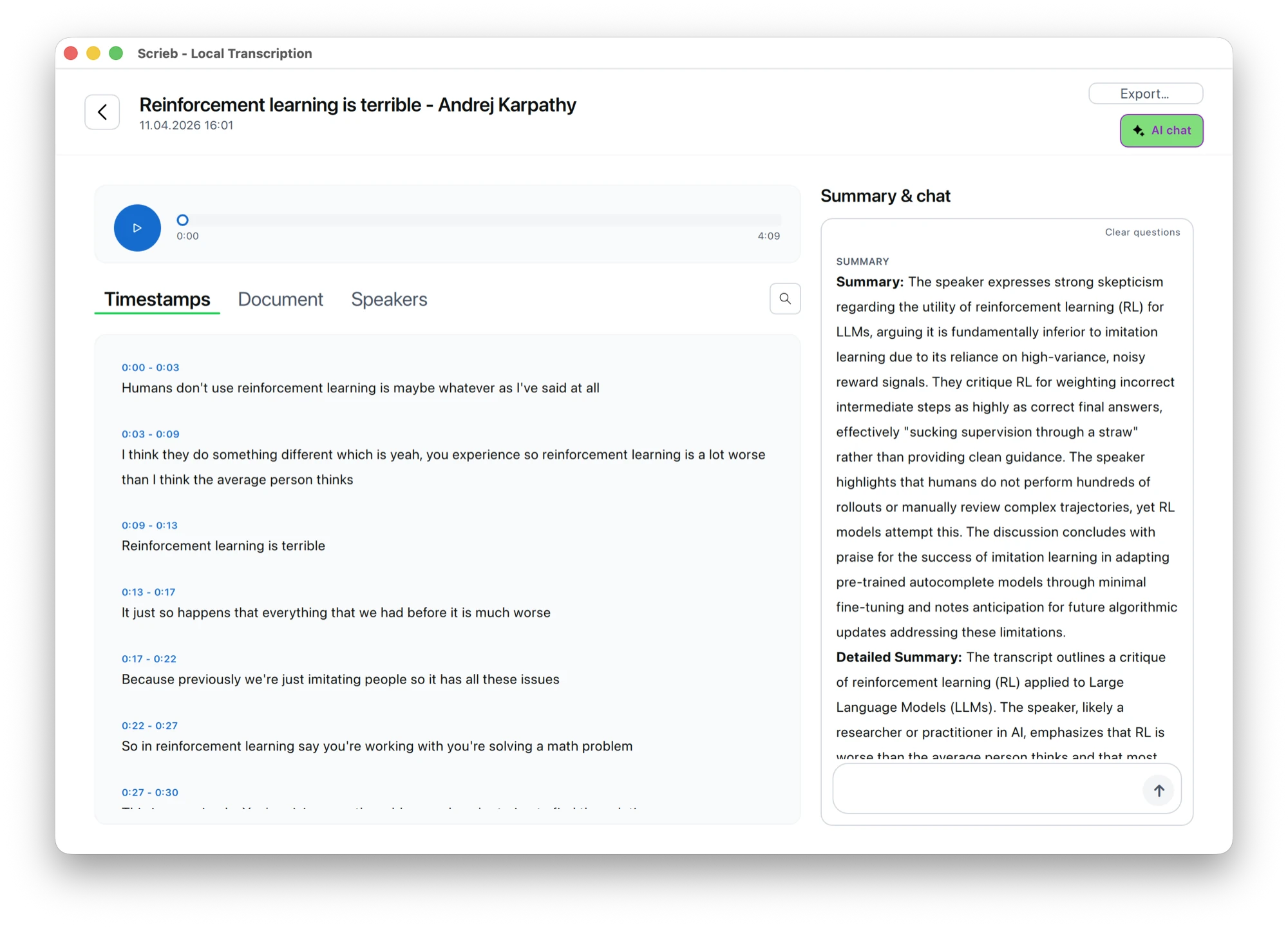
Task: Switch to the Document tab
Action: (x=280, y=300)
